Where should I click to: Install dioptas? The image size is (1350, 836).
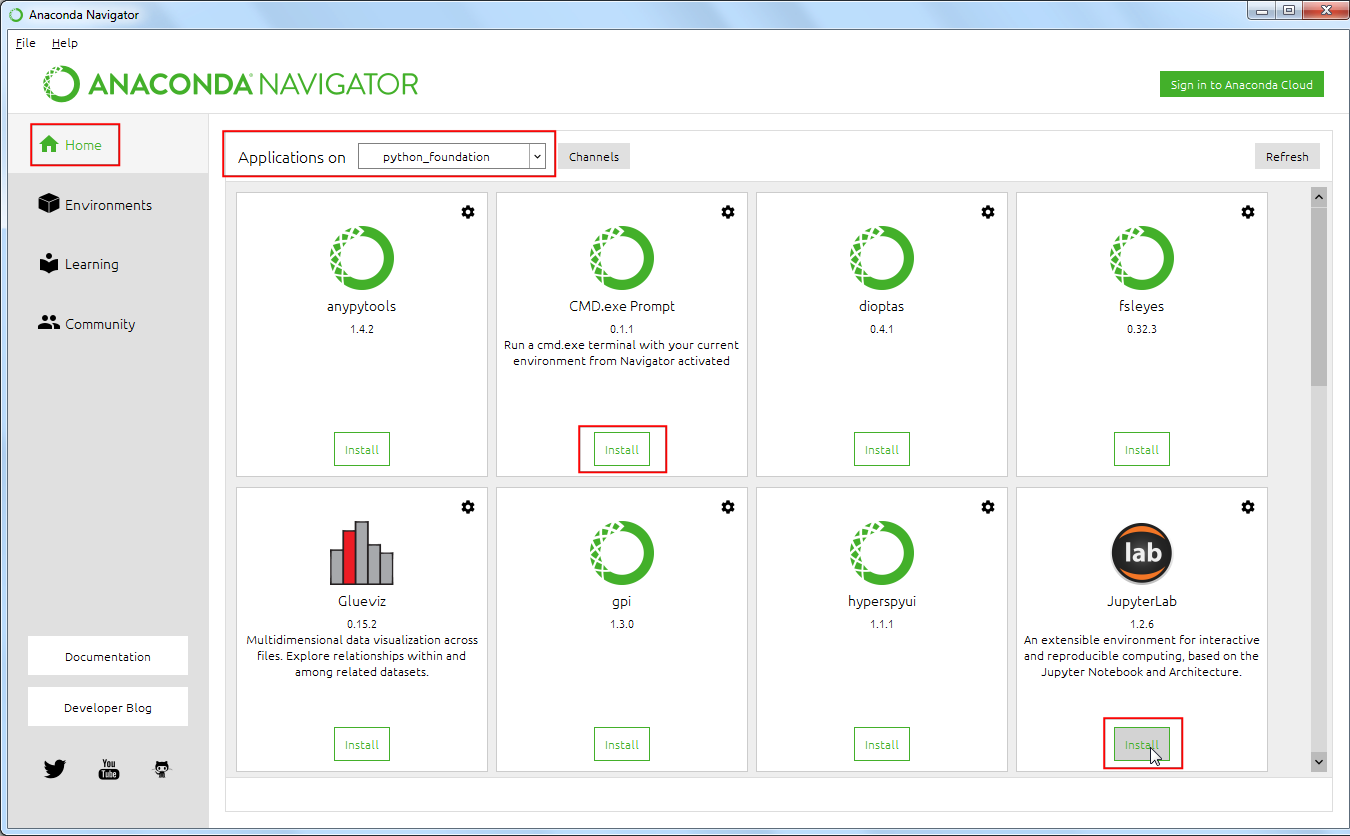click(882, 449)
